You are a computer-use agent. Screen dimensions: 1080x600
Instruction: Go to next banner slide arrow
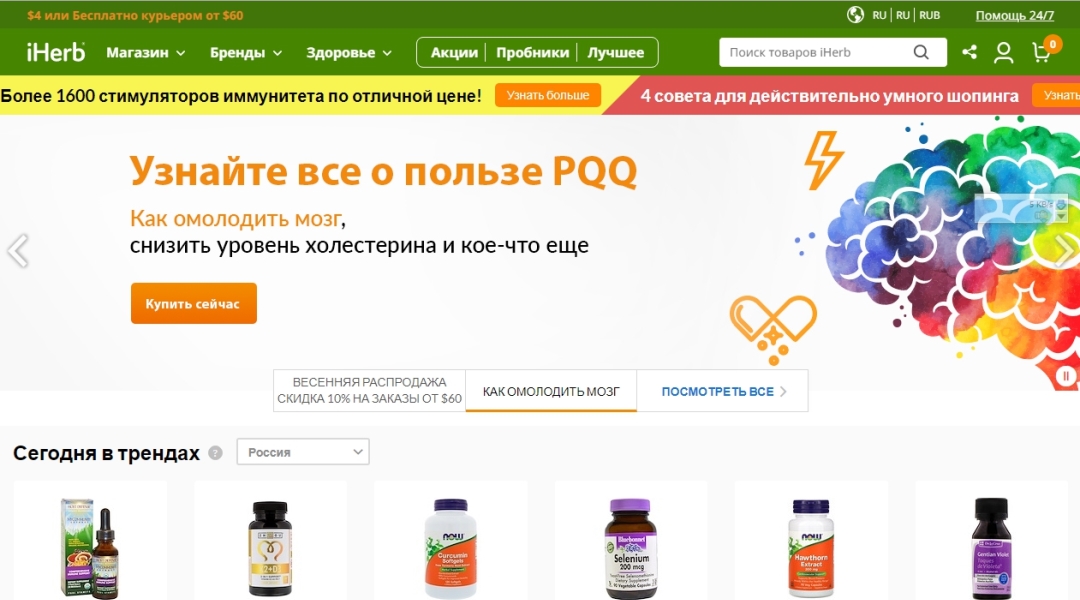tap(1065, 251)
